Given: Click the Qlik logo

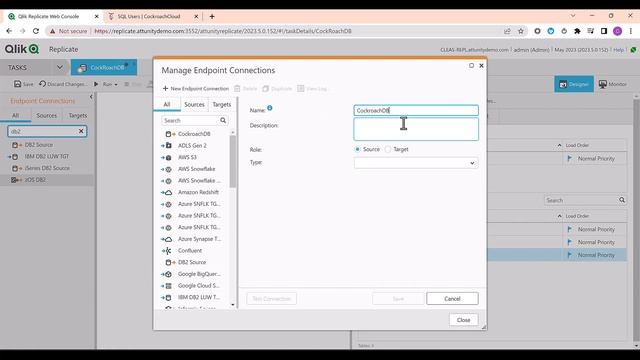Looking at the screenshot, I should [22, 49].
